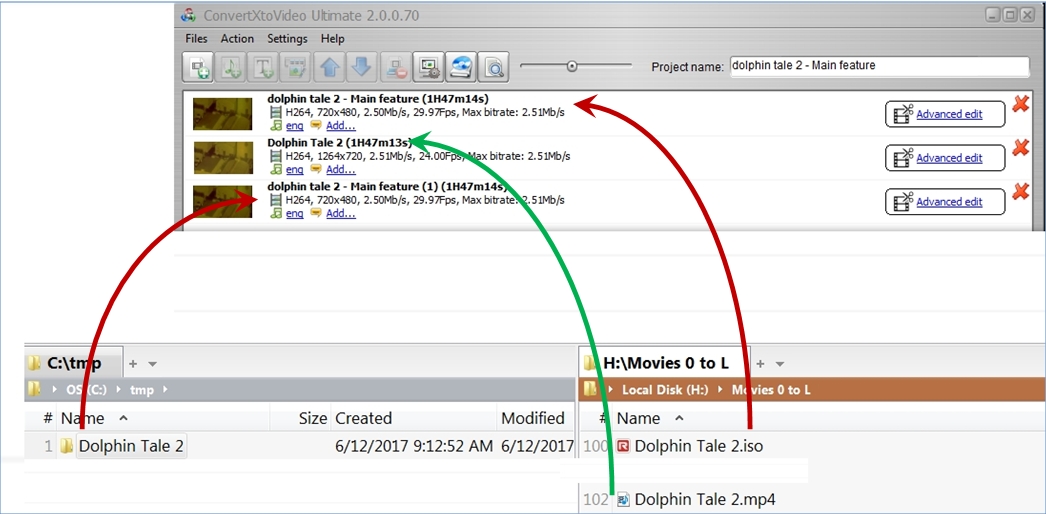Open the Files menu
Viewport: 1046px width, 514px height.
point(196,39)
